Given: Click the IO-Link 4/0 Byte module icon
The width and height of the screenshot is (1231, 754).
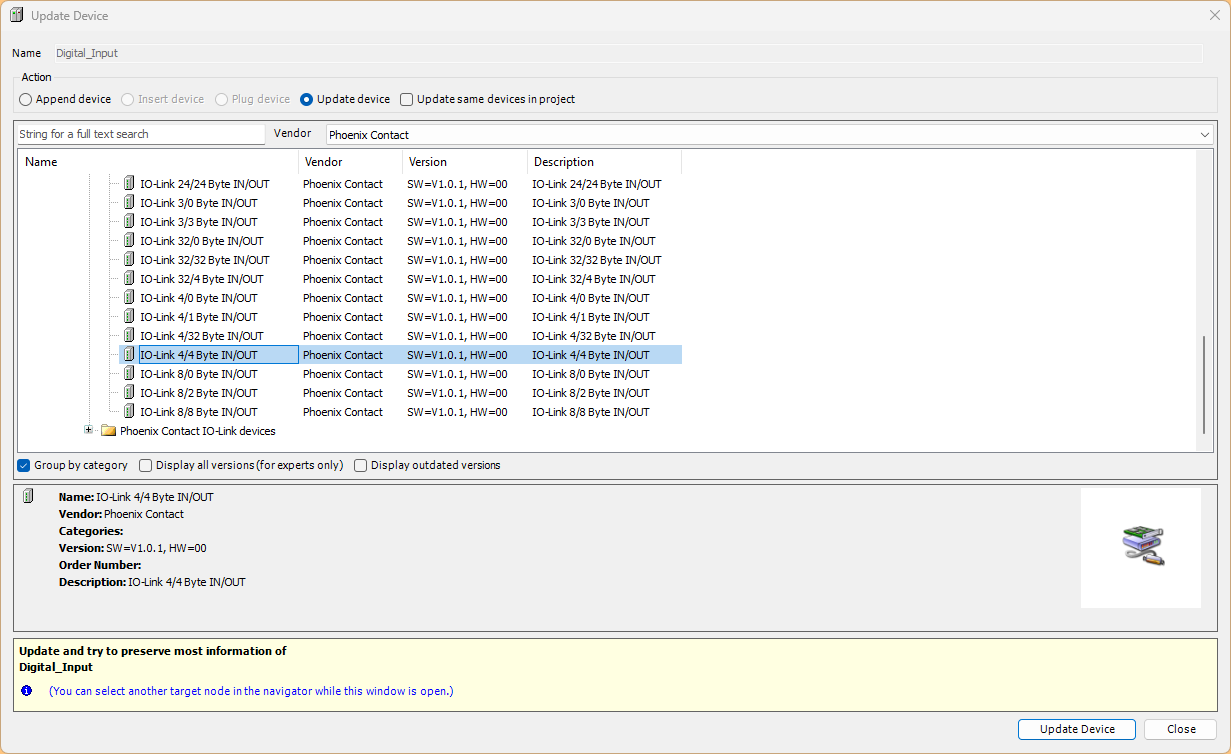Looking at the screenshot, I should (129, 298).
